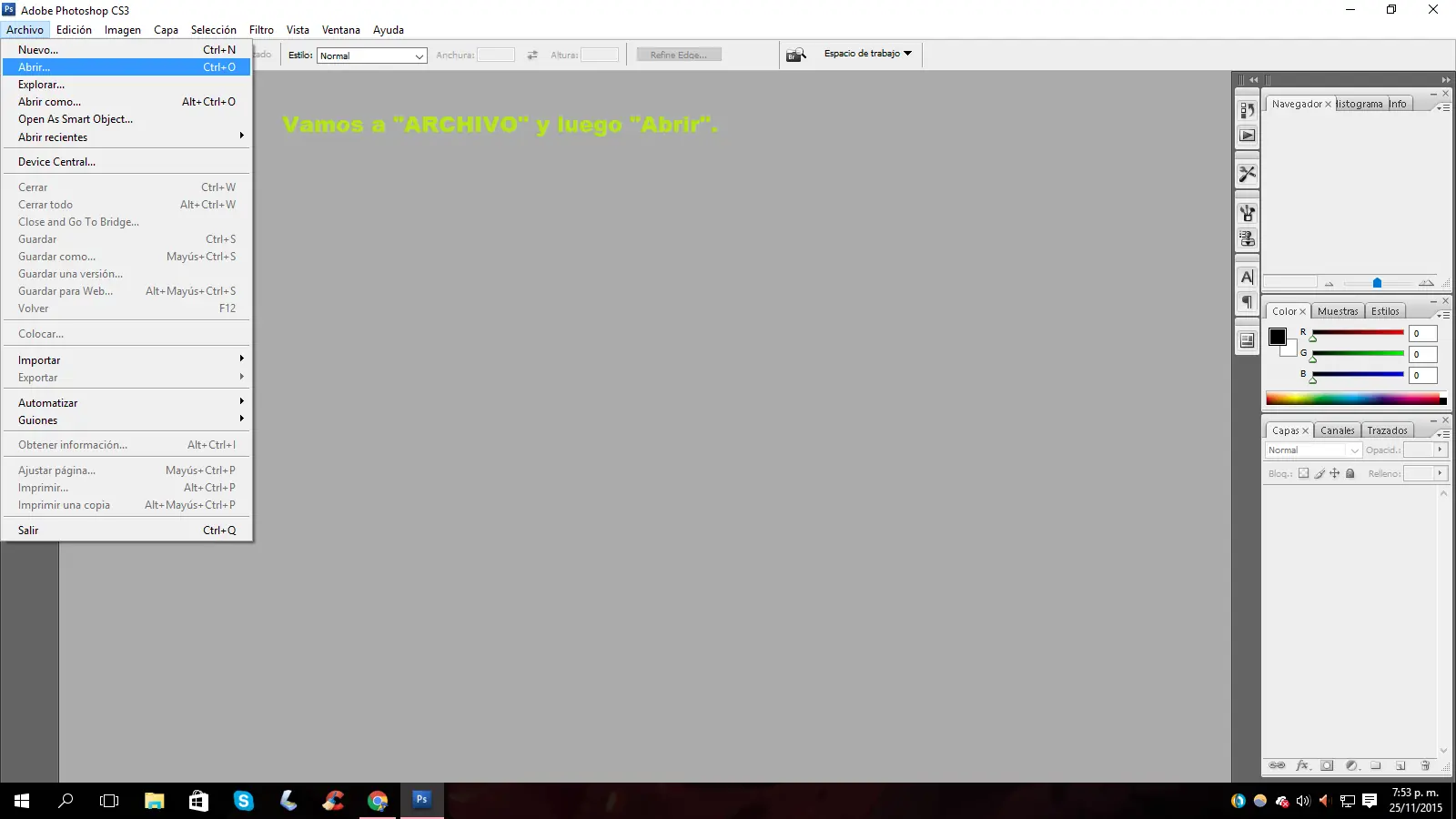Toggle lock transparent pixels
This screenshot has height=819, width=1456.
[x=1303, y=473]
